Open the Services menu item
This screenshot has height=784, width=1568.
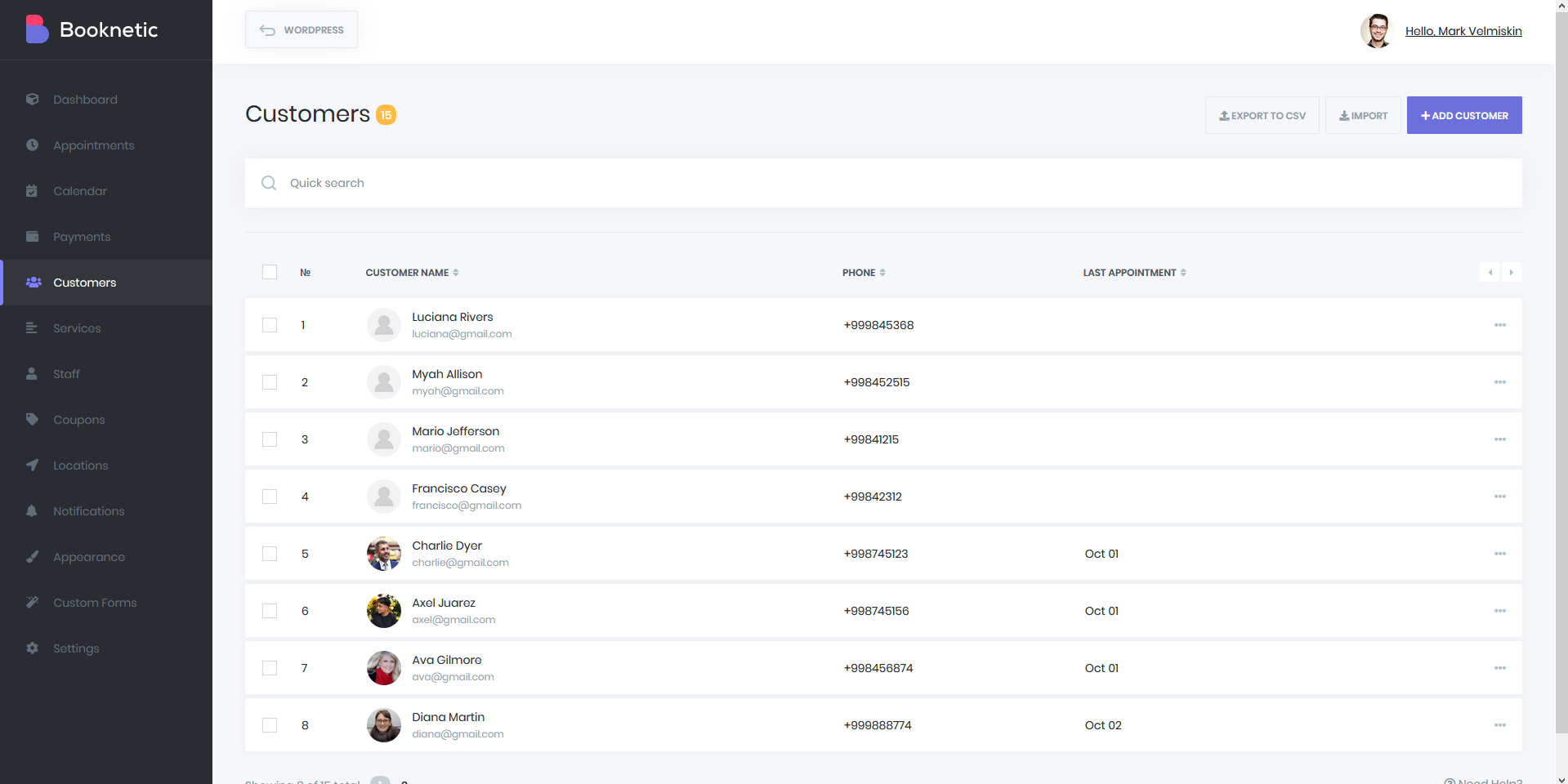click(x=106, y=328)
